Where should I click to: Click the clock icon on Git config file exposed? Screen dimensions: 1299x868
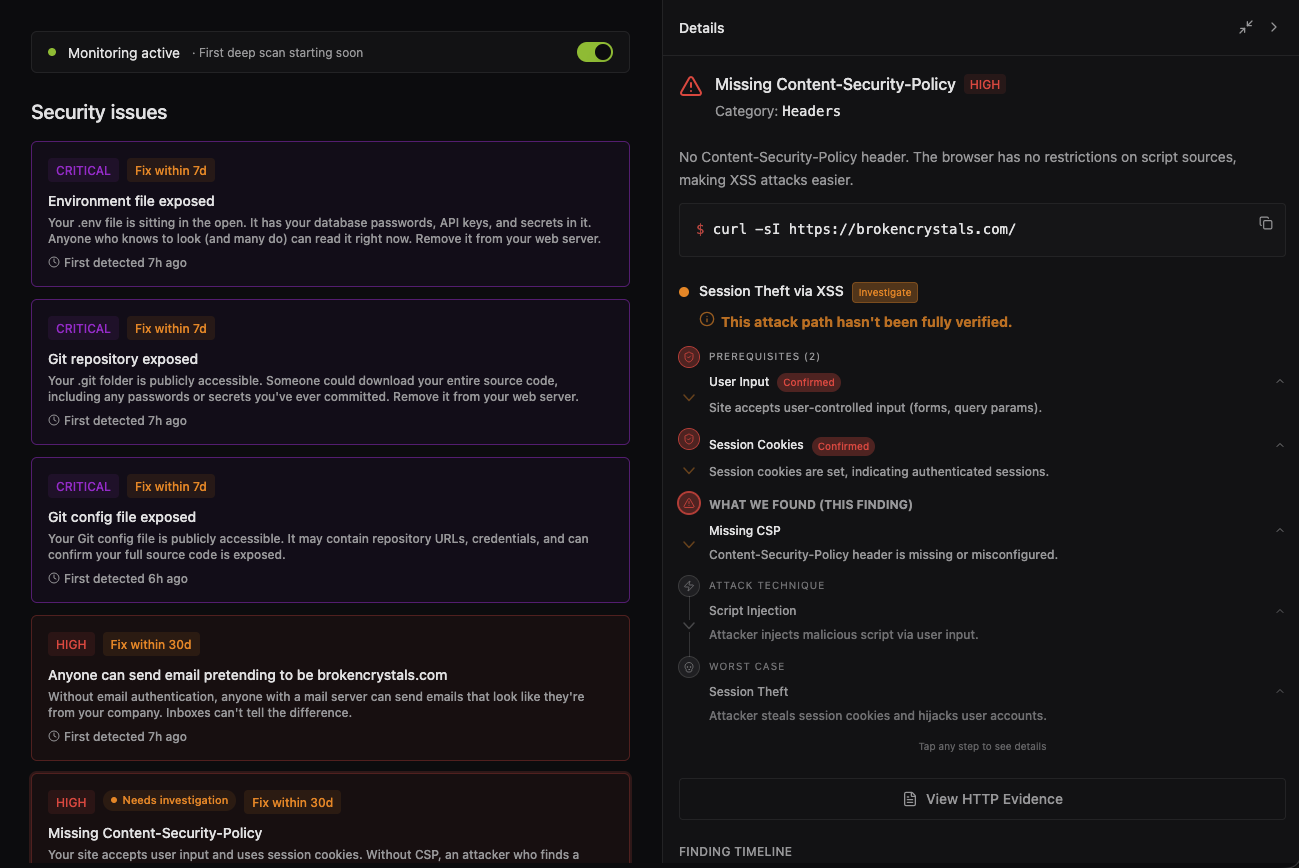coord(54,579)
